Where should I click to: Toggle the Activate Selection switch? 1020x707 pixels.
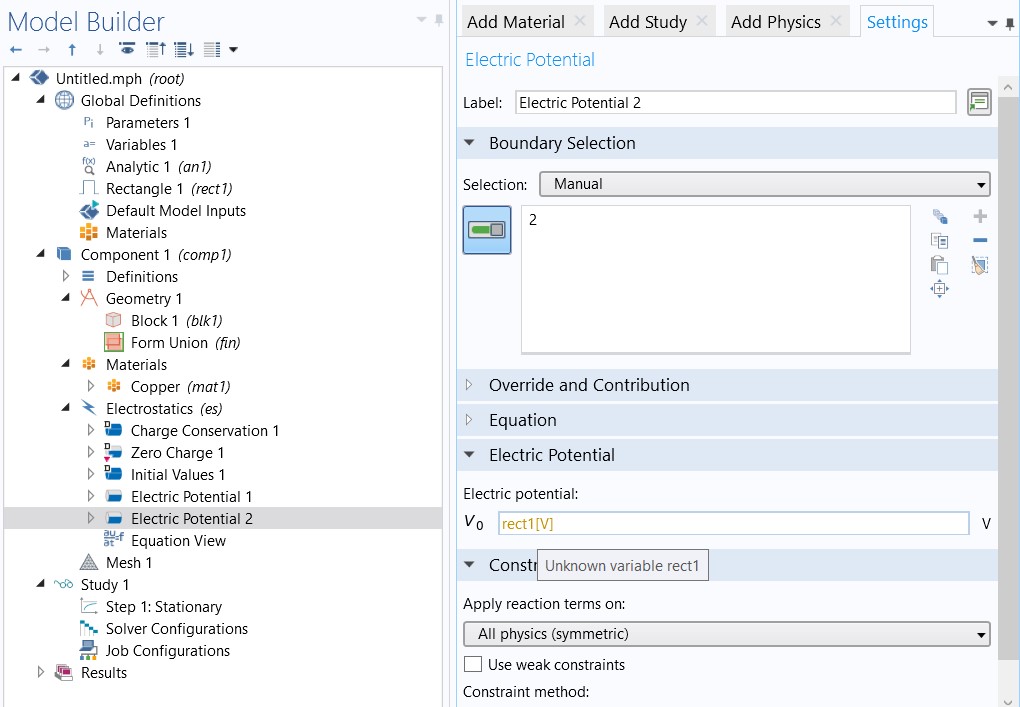click(x=487, y=230)
